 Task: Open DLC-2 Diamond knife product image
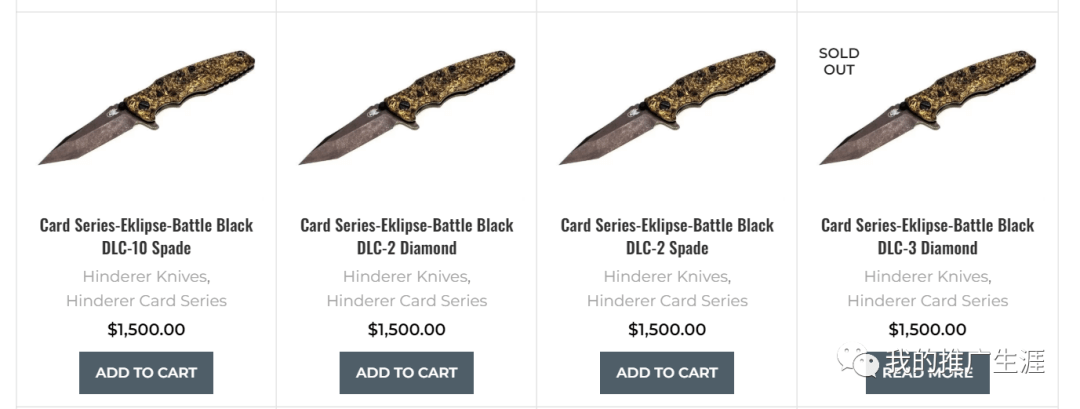[406, 107]
